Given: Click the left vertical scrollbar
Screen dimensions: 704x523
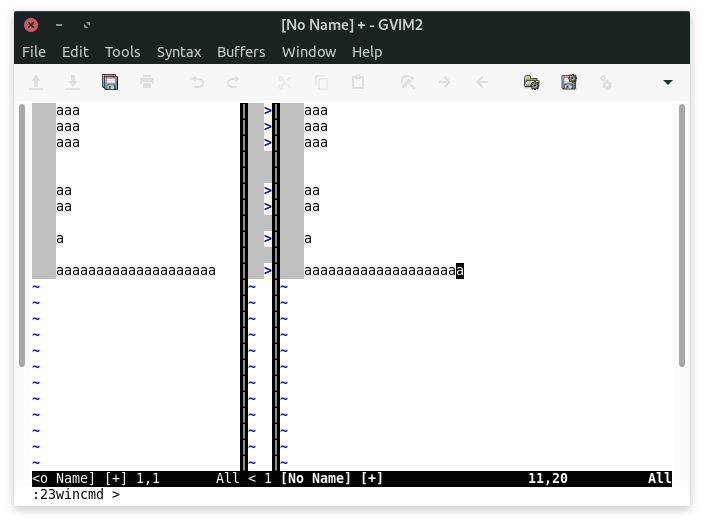Looking at the screenshot, I should (22, 235).
